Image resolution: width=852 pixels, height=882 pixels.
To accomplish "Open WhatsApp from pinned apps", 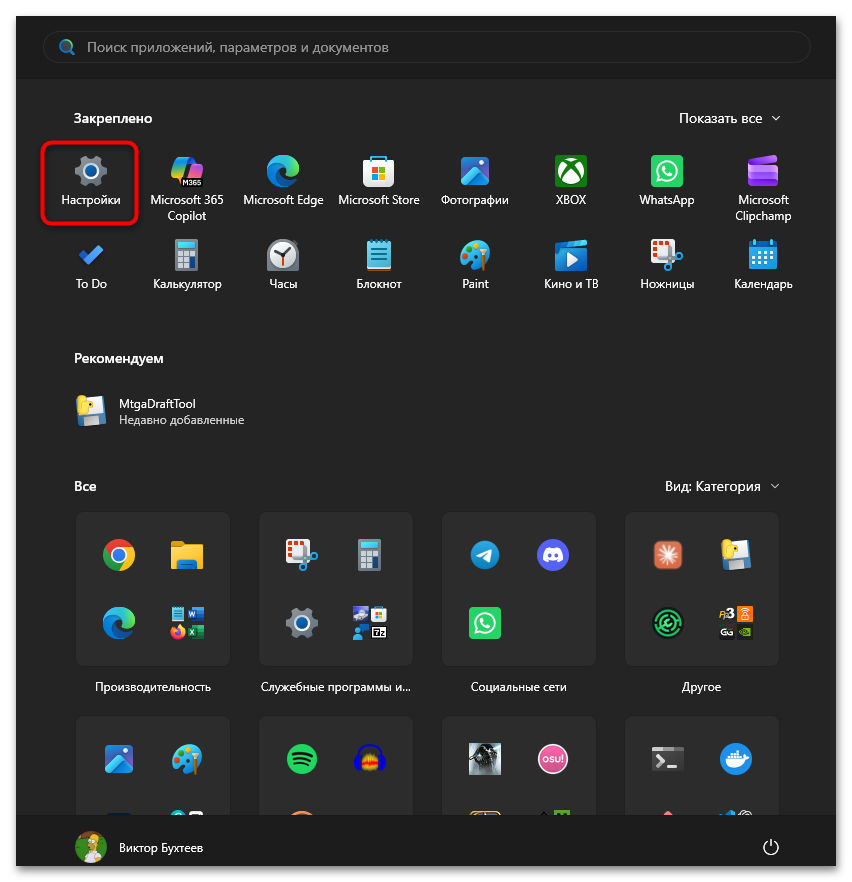I will tap(666, 181).
